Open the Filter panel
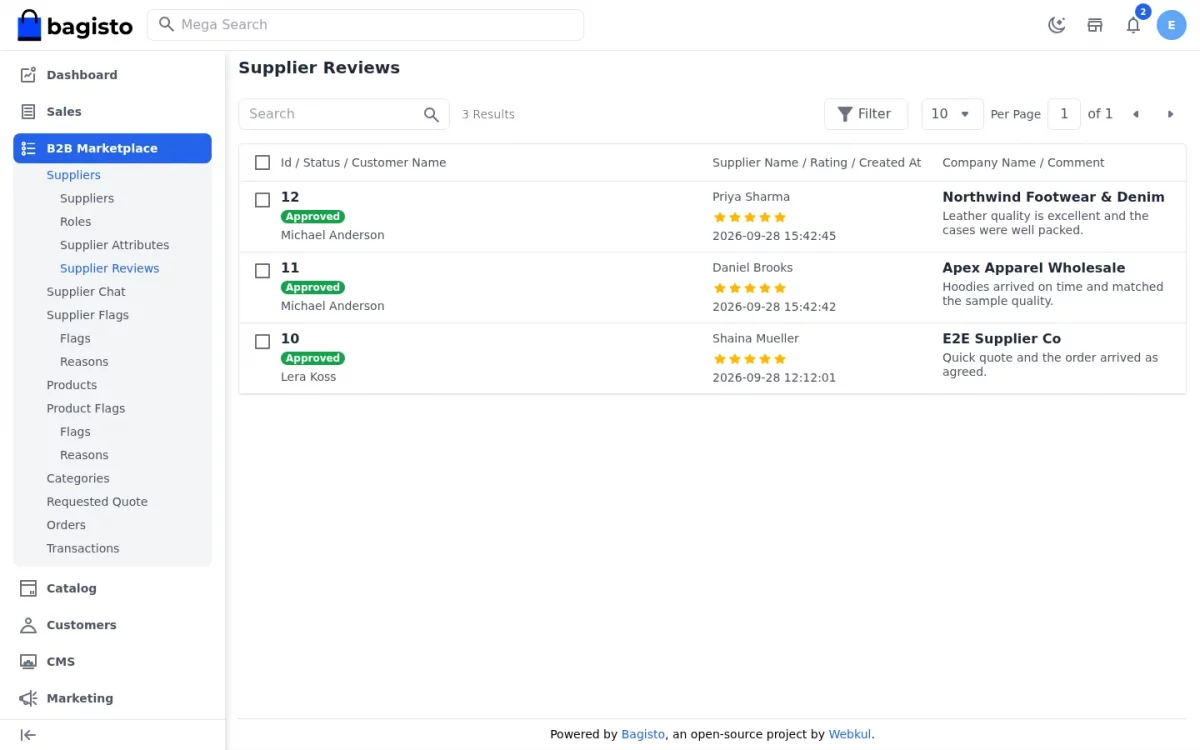The height and width of the screenshot is (750, 1200). [865, 114]
